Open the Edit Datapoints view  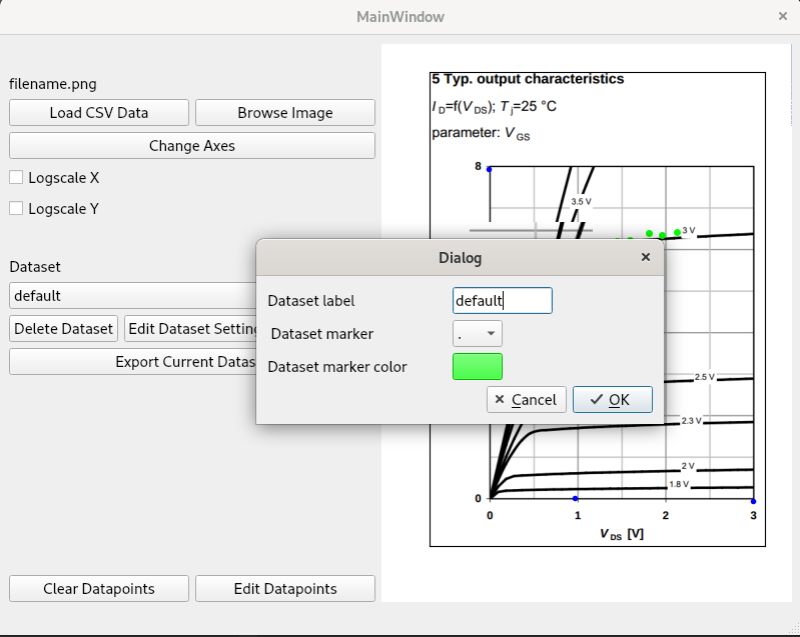coord(286,588)
